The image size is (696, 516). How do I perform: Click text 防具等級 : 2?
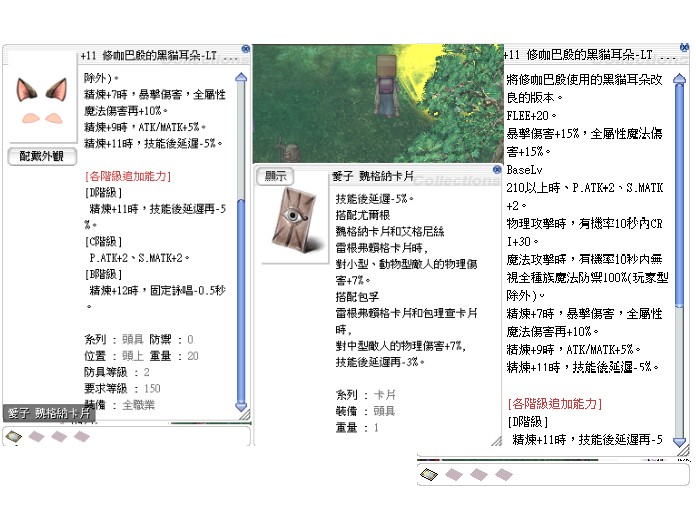click(x=117, y=372)
